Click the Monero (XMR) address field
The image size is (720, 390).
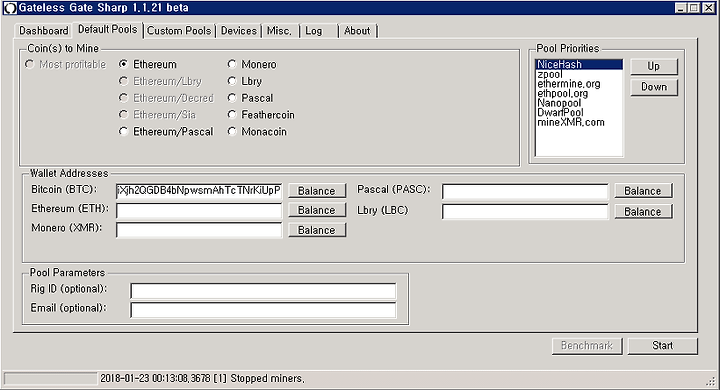tap(199, 230)
